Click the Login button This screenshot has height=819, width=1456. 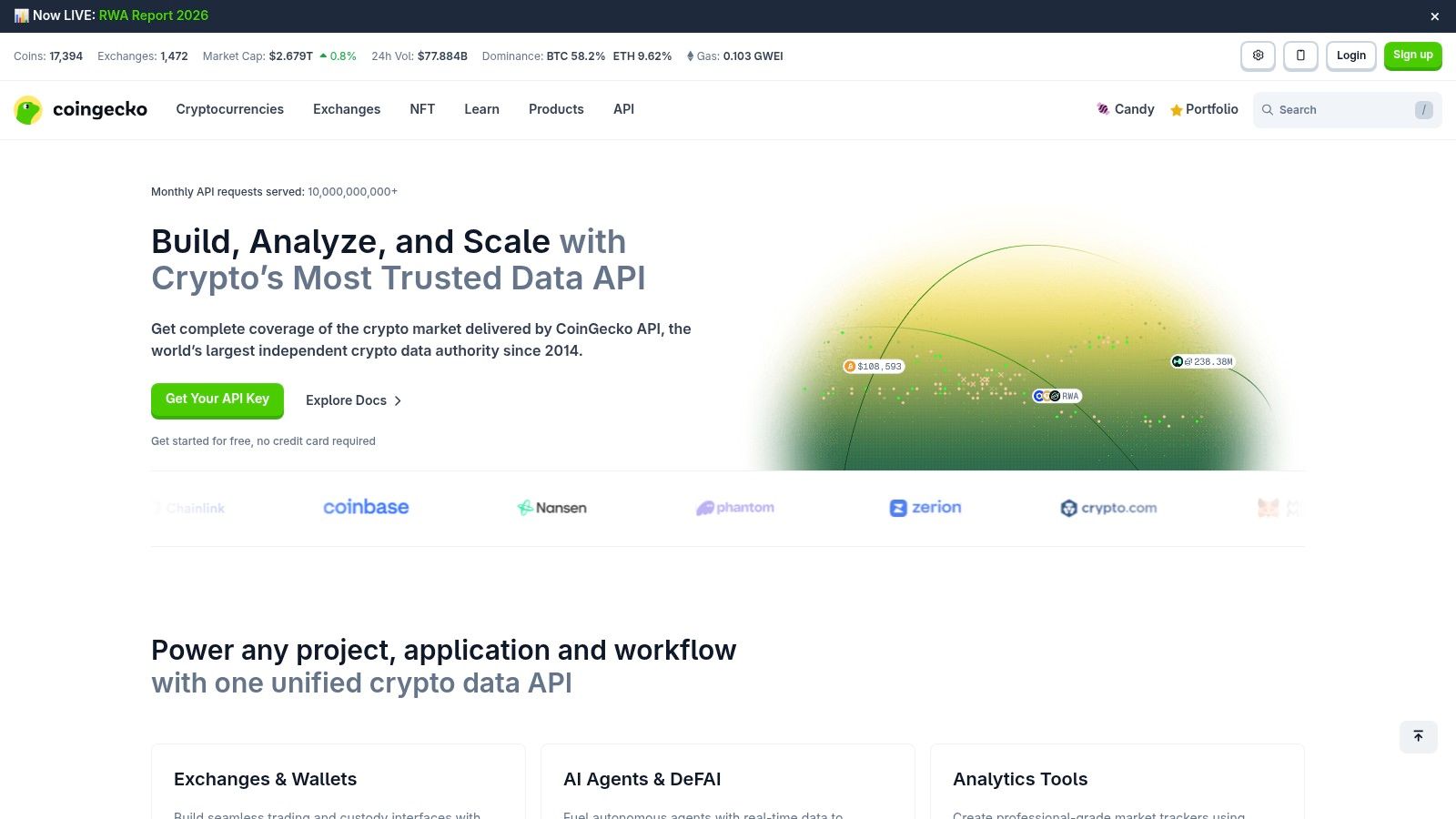click(x=1350, y=56)
